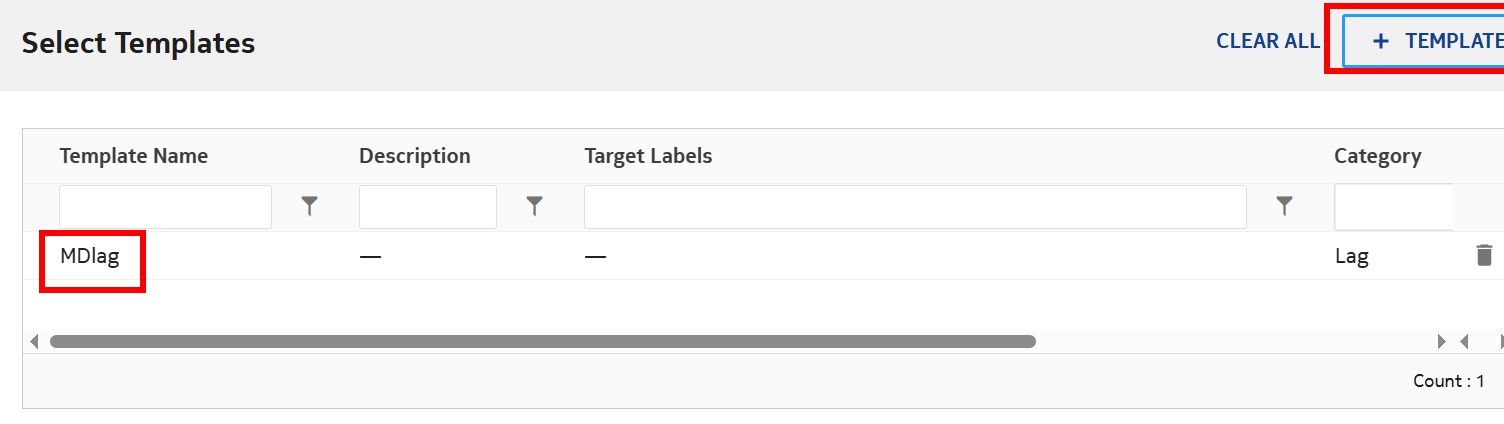Open the Target Labels filter icon
1504x424 pixels.
[x=1285, y=207]
